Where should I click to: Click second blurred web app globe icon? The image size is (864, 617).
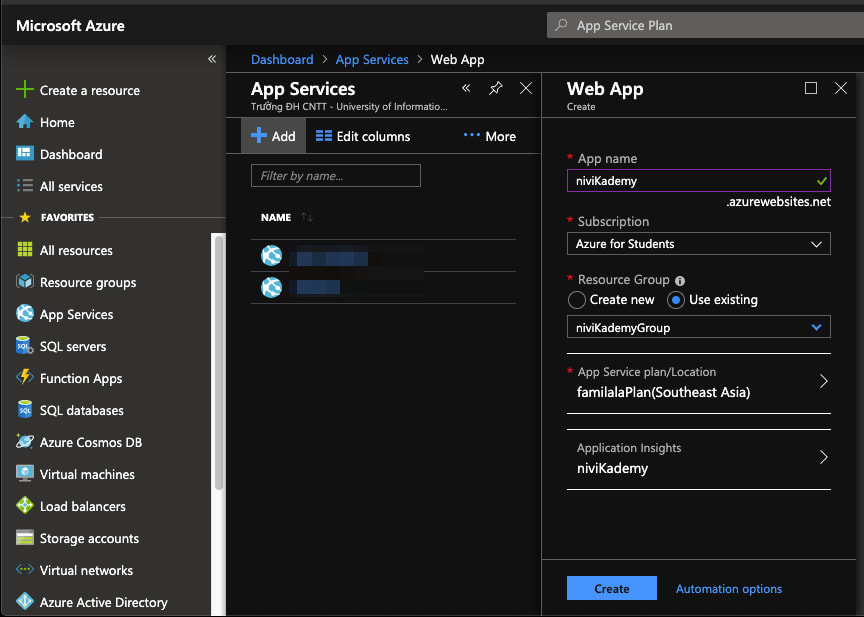pos(271,287)
